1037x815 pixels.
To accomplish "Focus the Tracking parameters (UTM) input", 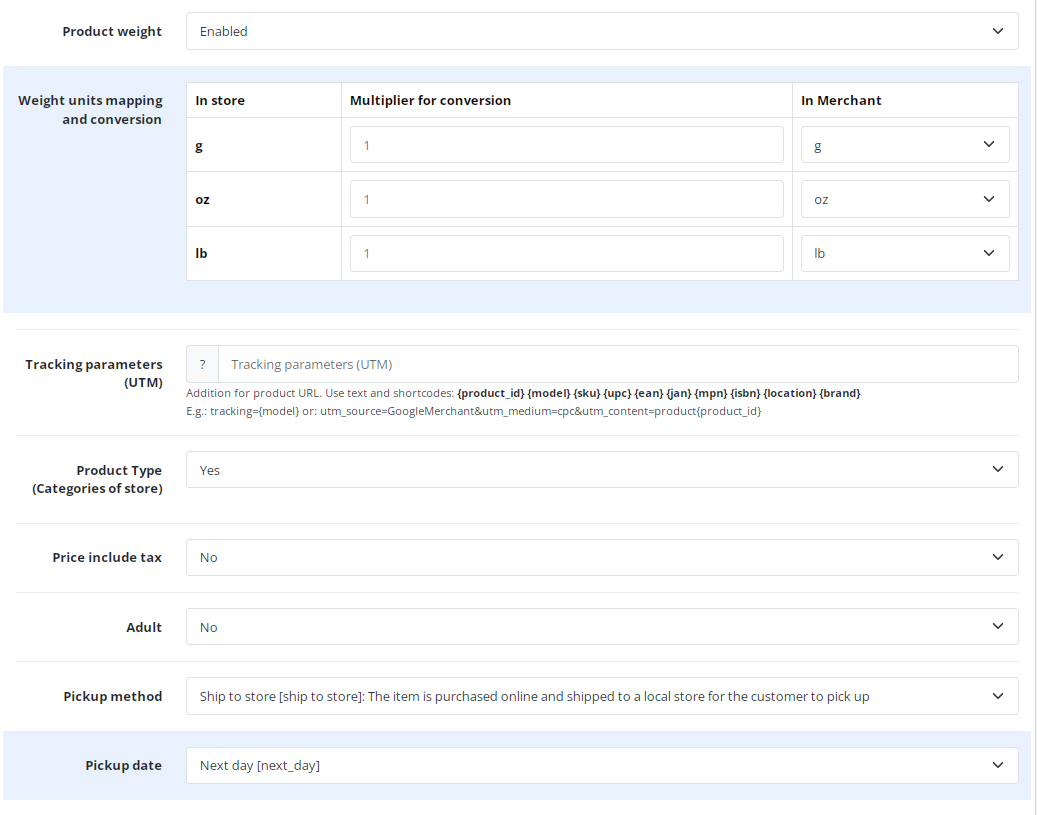I will pyautogui.click(x=618, y=364).
